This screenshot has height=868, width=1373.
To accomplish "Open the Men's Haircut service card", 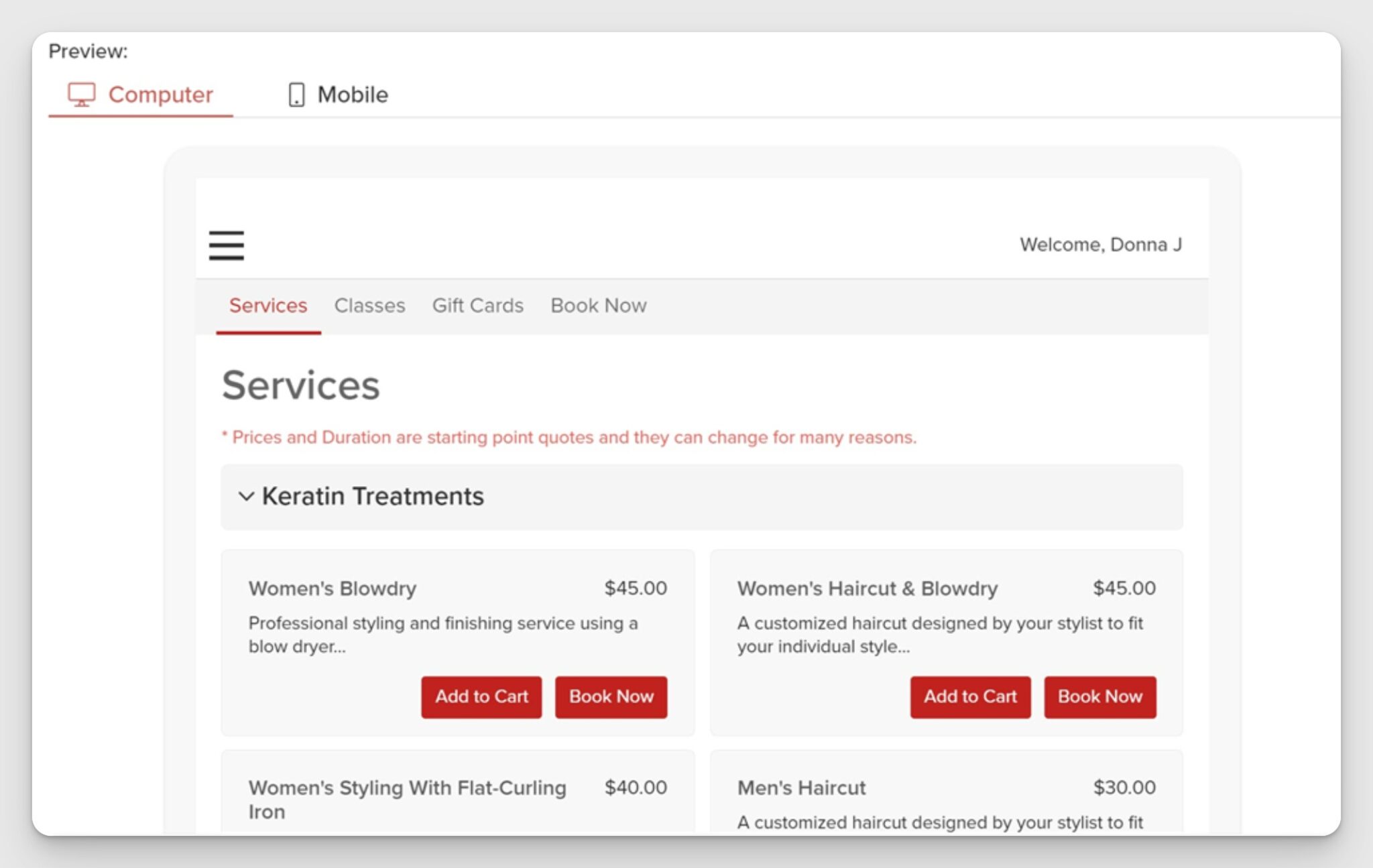I will tap(801, 788).
